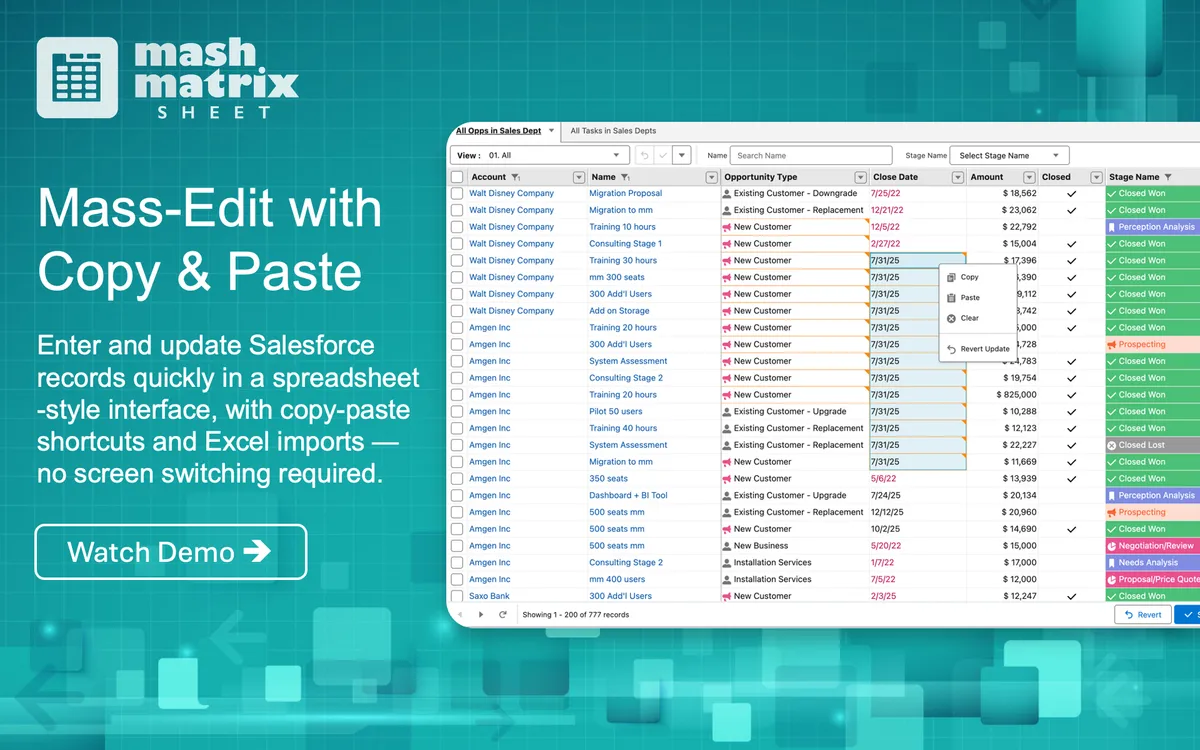Screen dimensions: 1200x750
Task: Check the Pilot 50 users row checkbox
Action: pyautogui.click(x=457, y=411)
